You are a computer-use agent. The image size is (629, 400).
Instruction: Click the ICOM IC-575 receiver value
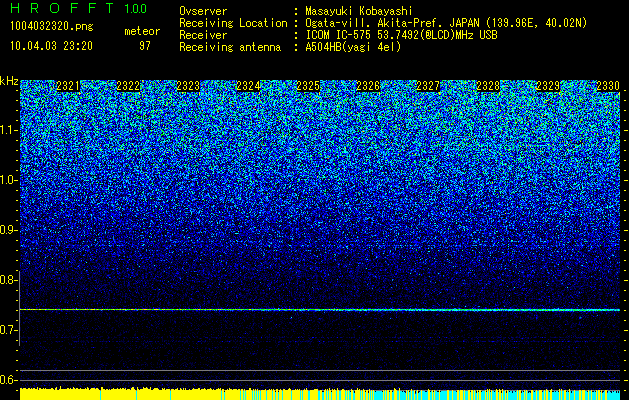click(401, 35)
